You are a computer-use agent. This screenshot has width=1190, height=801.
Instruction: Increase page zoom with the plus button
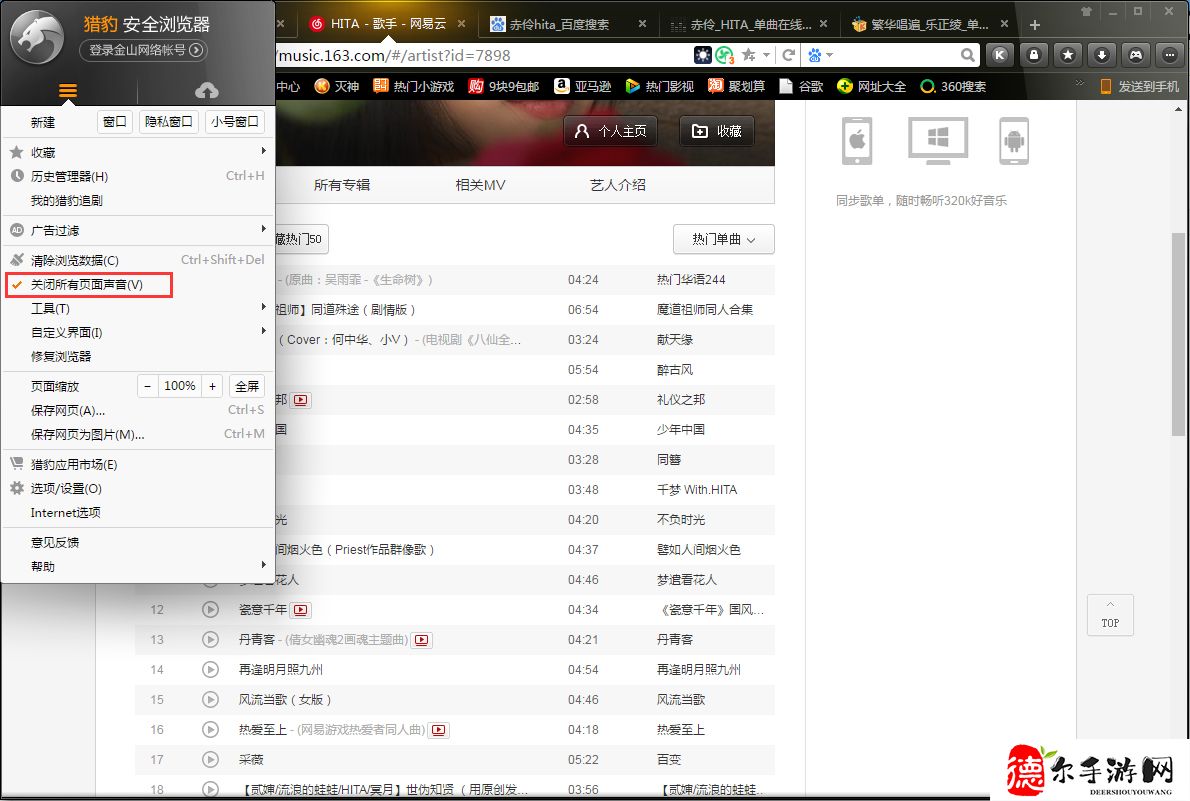(212, 386)
